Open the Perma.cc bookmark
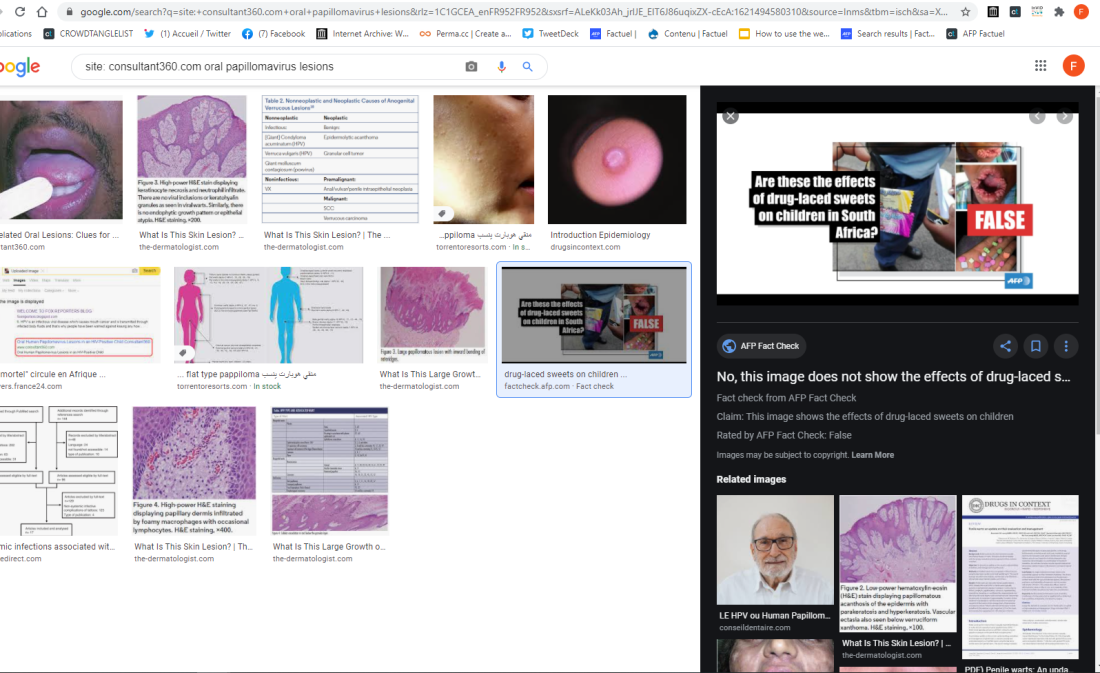This screenshot has height=673, width=1100. coord(466,34)
